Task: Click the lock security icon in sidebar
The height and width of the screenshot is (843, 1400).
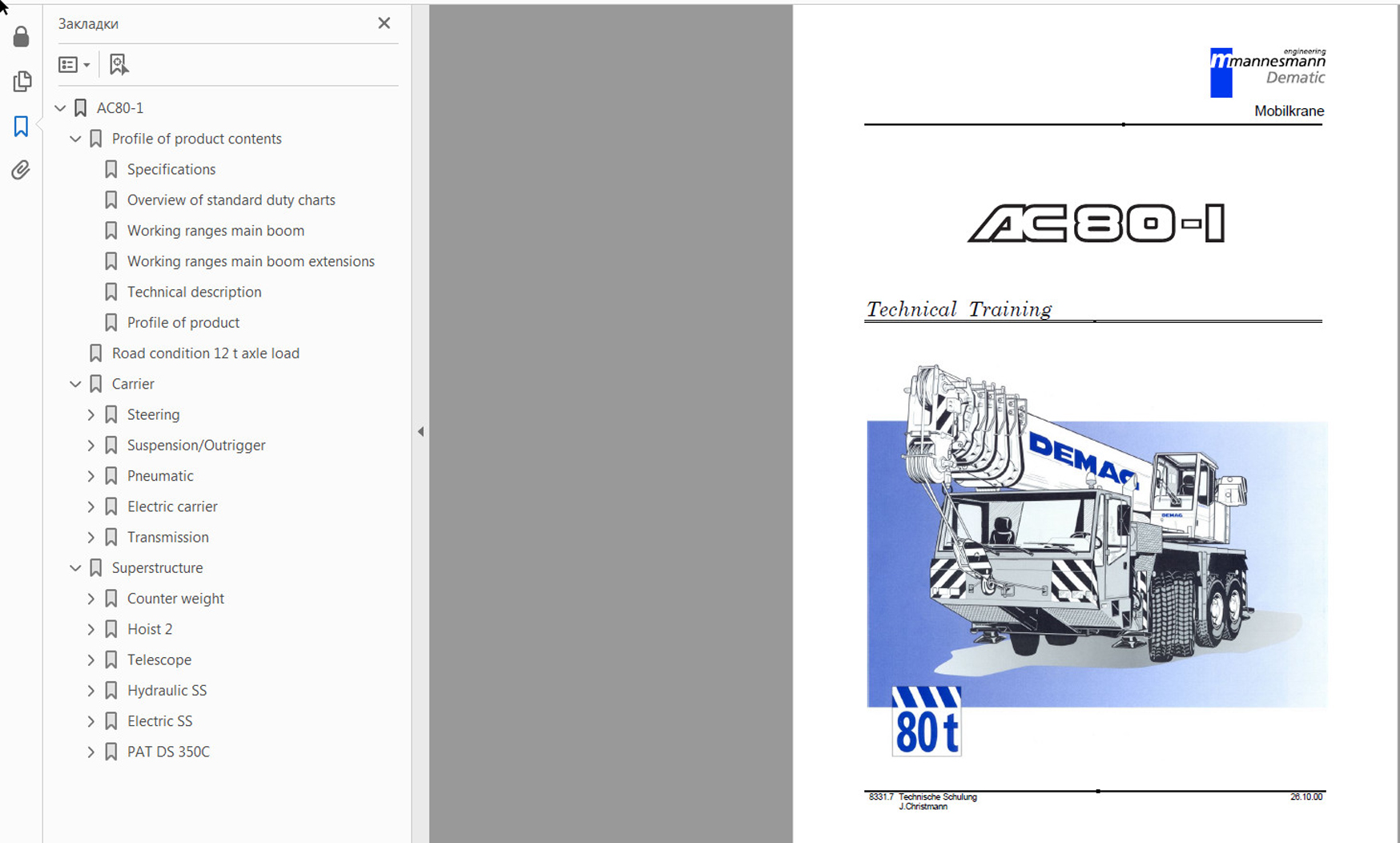Action: click(x=22, y=37)
